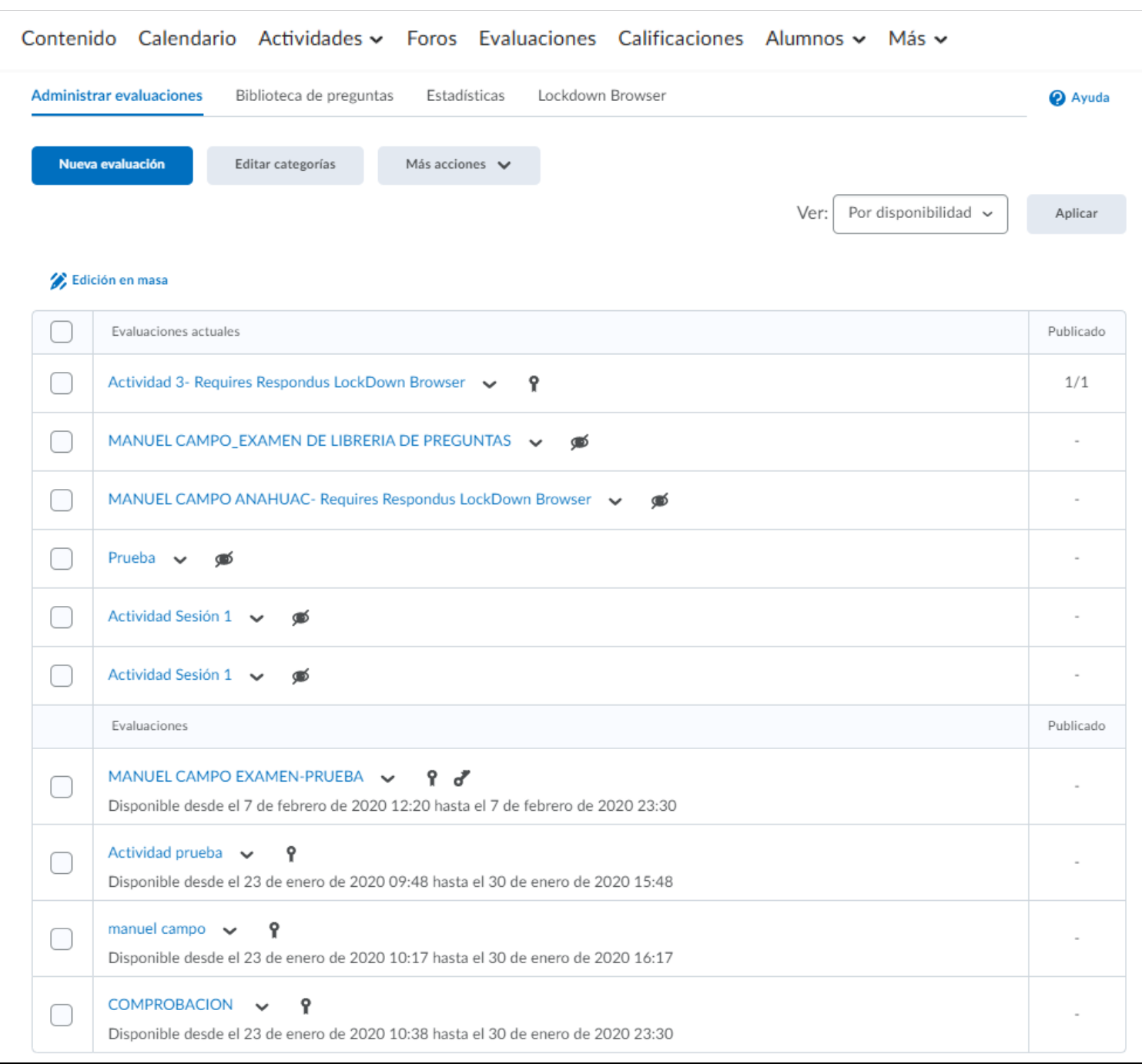Expand the context menu arrow for manuel campo
This screenshot has width=1142, height=1064.
tap(229, 931)
